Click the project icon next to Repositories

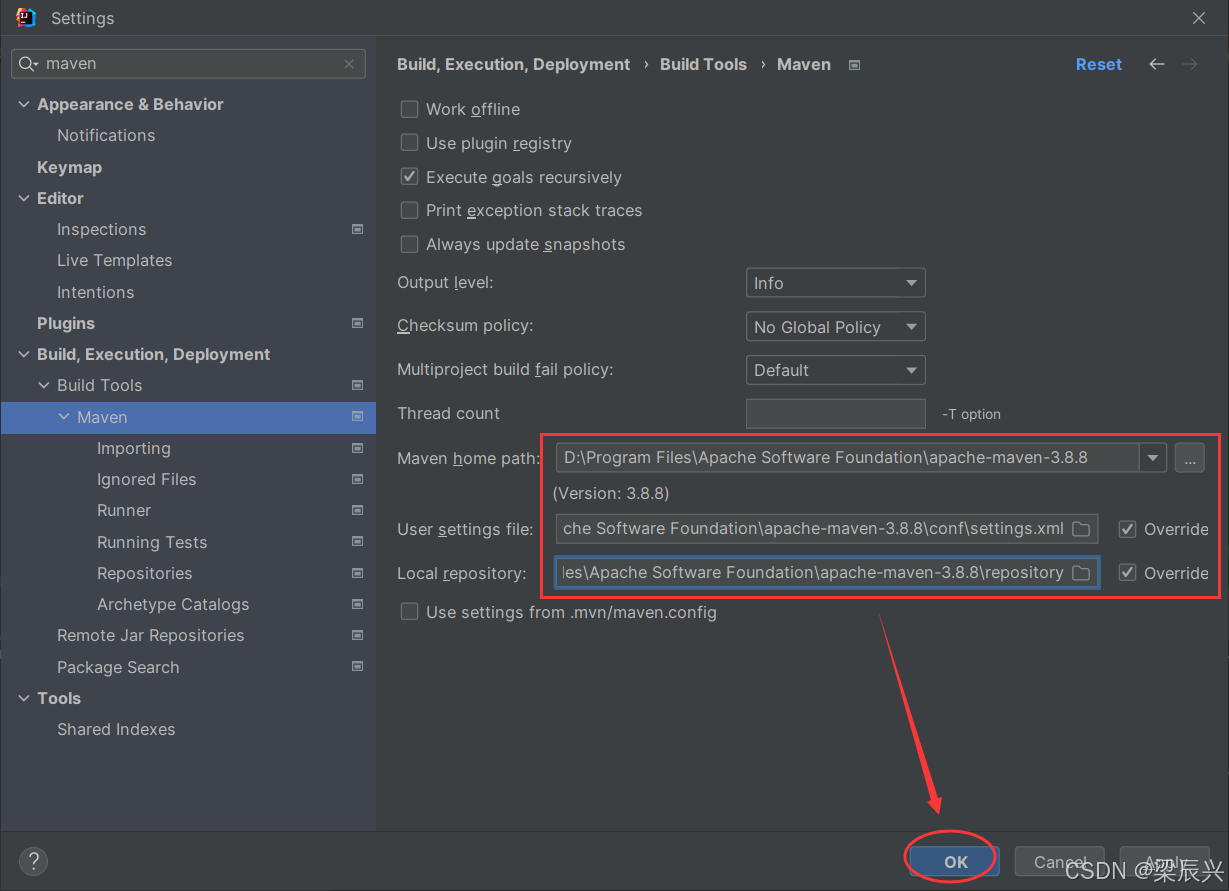click(357, 573)
